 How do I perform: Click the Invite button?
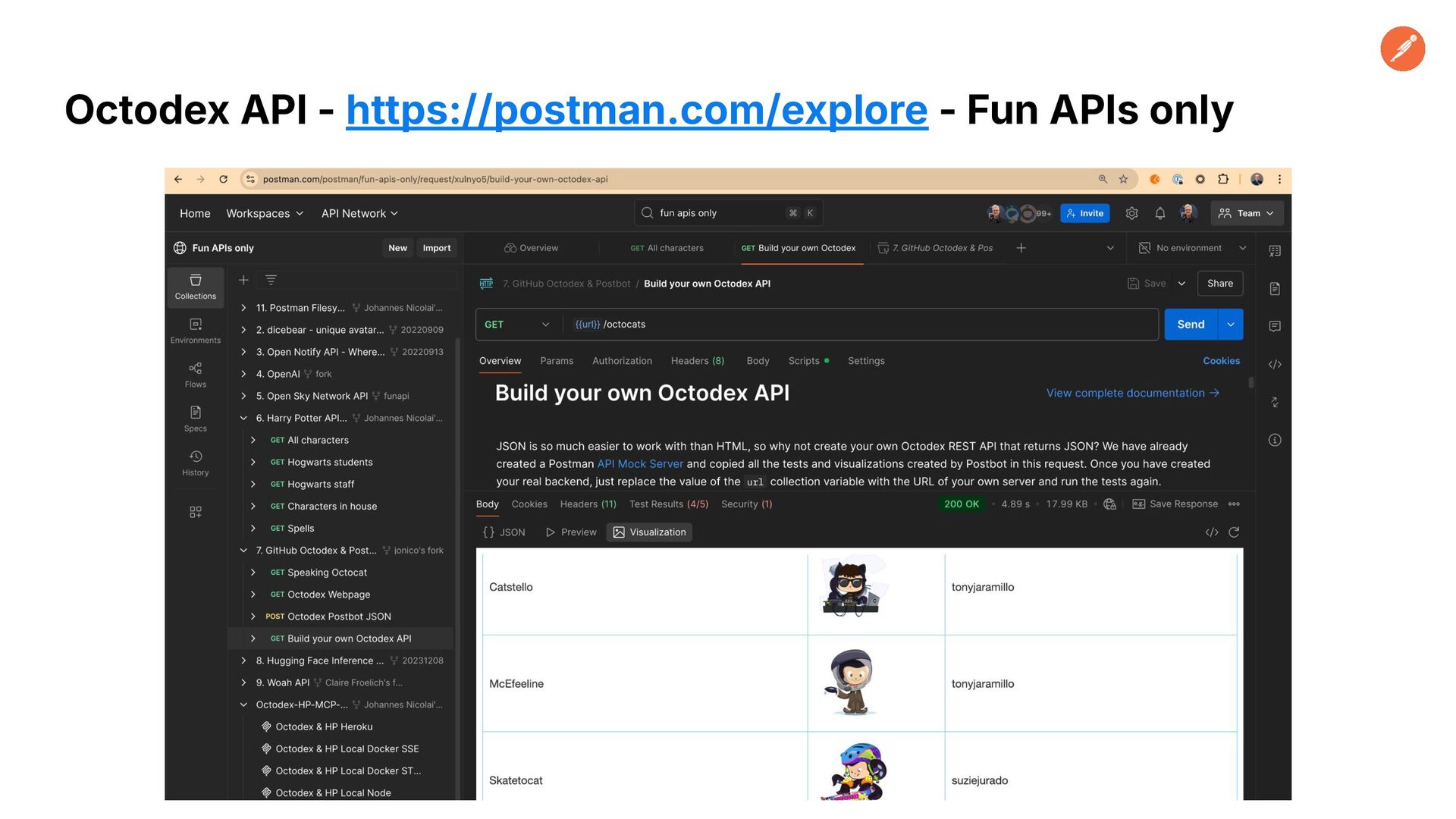click(1085, 214)
